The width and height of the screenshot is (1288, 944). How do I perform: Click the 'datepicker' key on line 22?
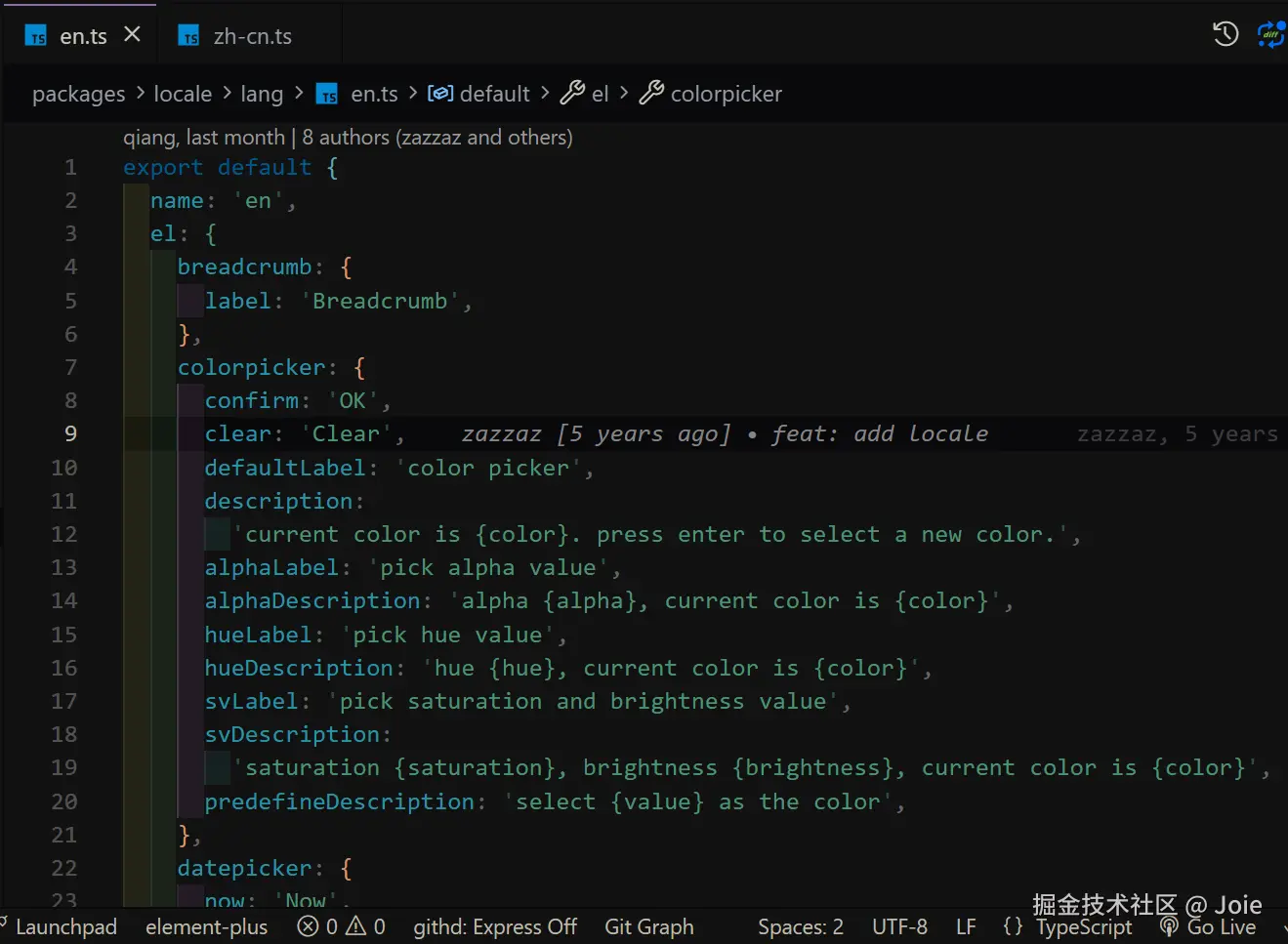[244, 868]
